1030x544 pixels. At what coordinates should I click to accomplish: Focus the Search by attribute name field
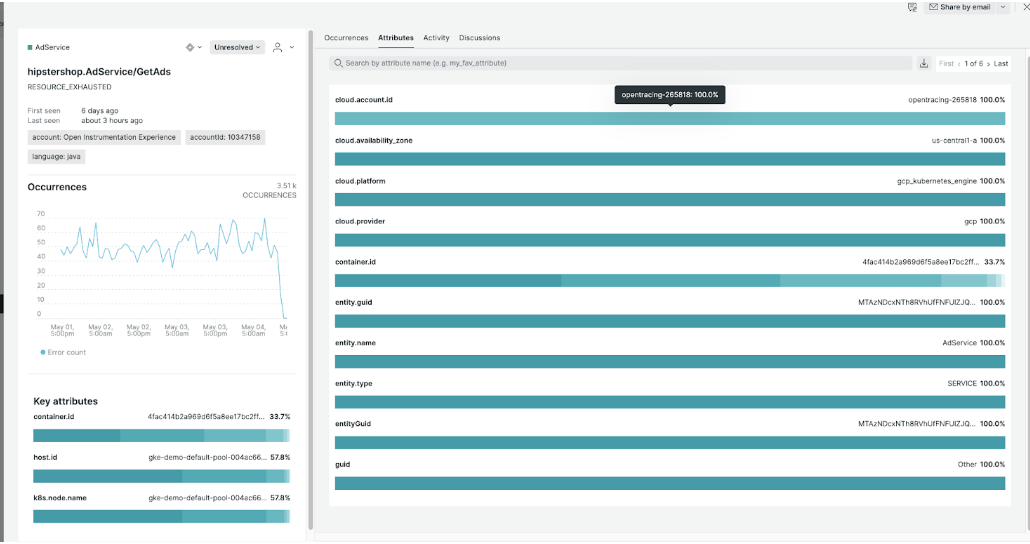point(620,63)
